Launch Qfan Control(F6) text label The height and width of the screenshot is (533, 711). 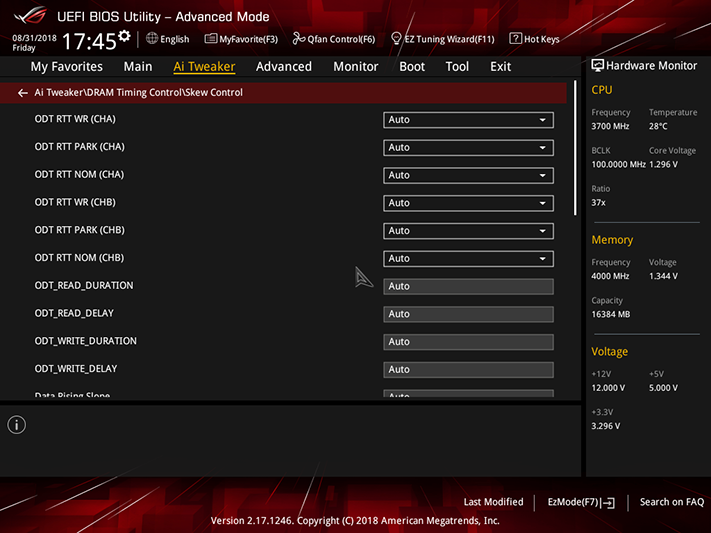[341, 39]
